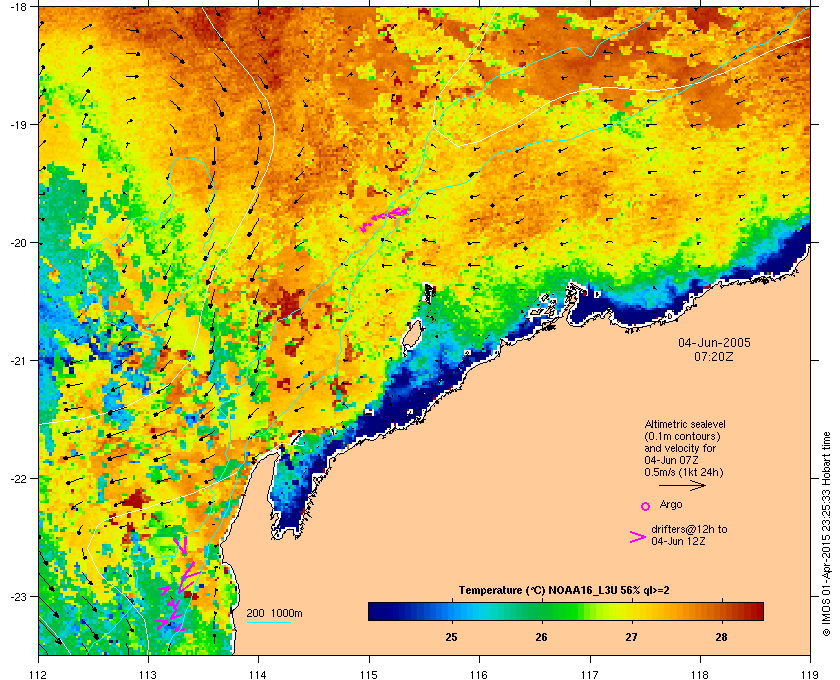This screenshot has width=840, height=680.
Task: Click the magenta Argo circle symbol
Action: pos(646,506)
